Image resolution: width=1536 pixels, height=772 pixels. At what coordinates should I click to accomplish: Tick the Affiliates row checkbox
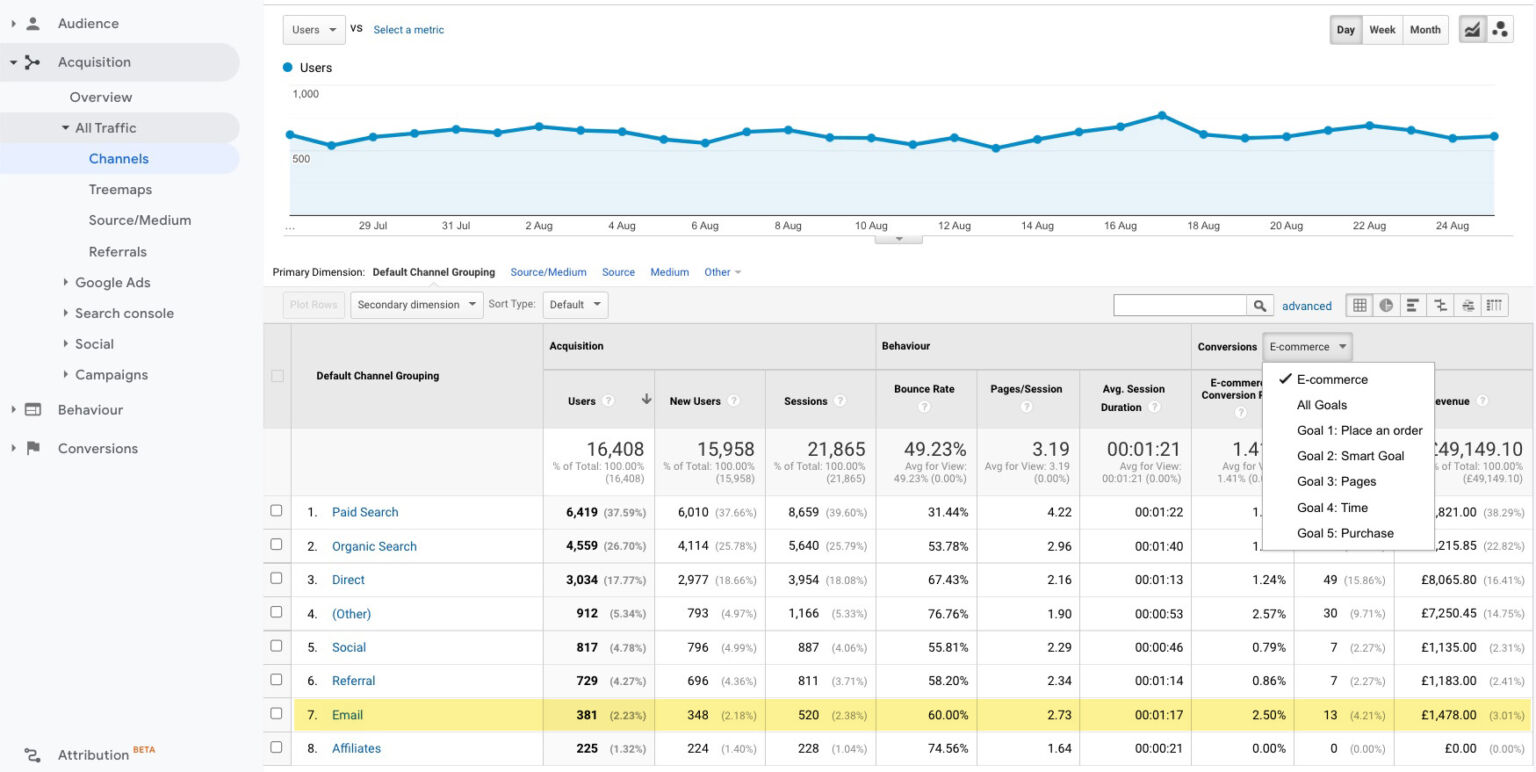point(276,747)
